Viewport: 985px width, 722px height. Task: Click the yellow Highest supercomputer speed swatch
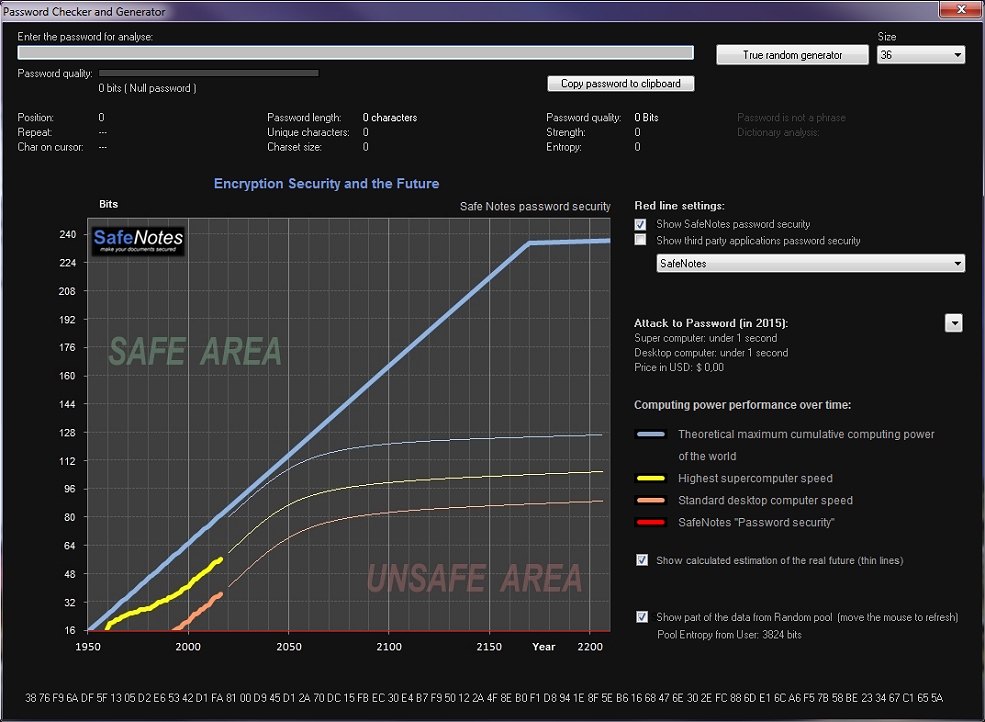click(651, 478)
